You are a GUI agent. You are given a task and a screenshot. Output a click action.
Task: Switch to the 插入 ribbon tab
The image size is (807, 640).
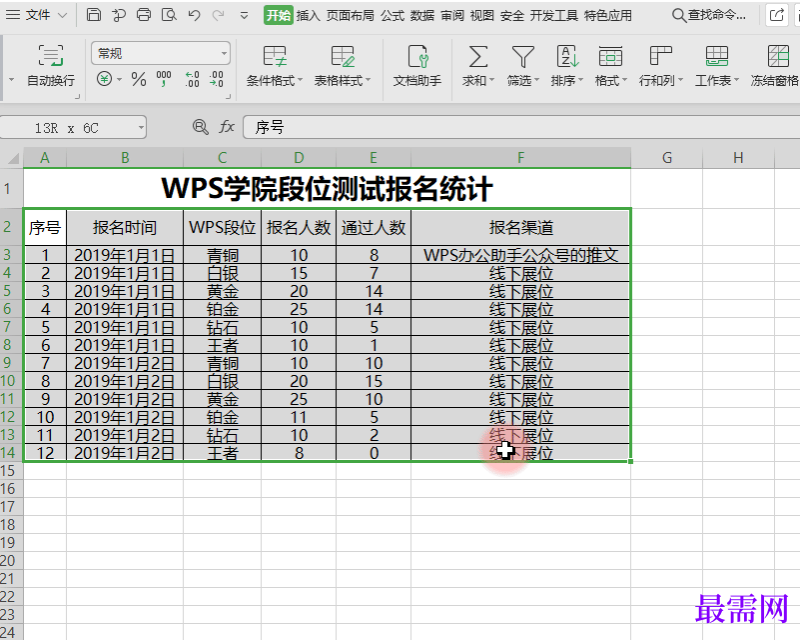308,15
